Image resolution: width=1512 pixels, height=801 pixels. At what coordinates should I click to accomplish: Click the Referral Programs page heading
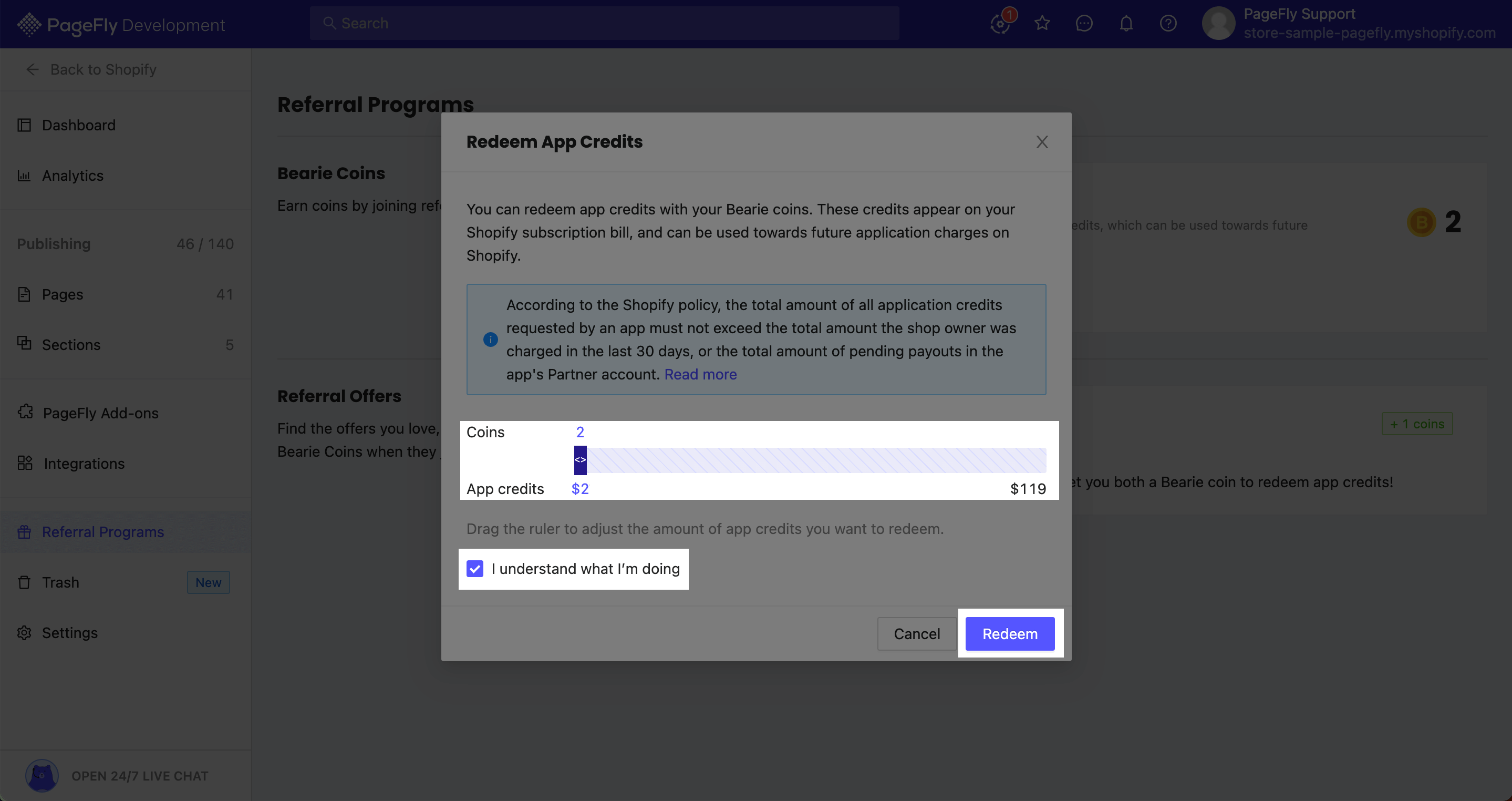click(x=376, y=104)
